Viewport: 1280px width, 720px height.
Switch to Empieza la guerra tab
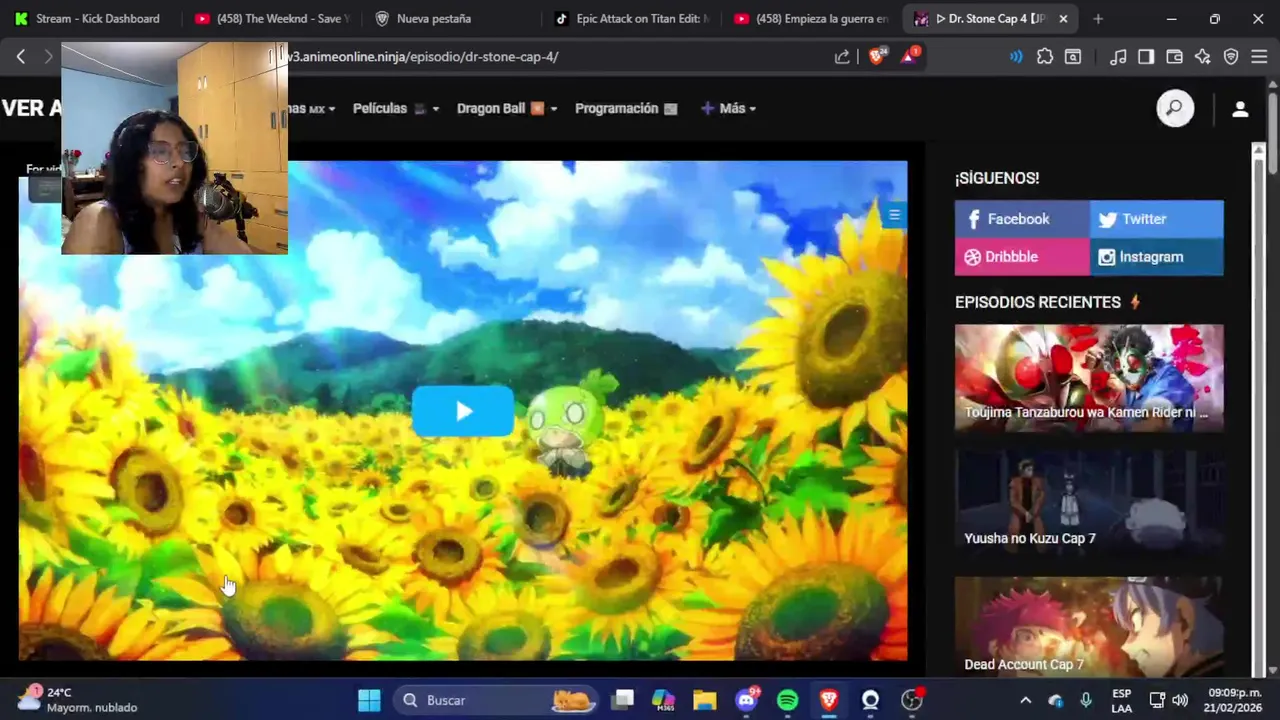pyautogui.click(x=812, y=18)
